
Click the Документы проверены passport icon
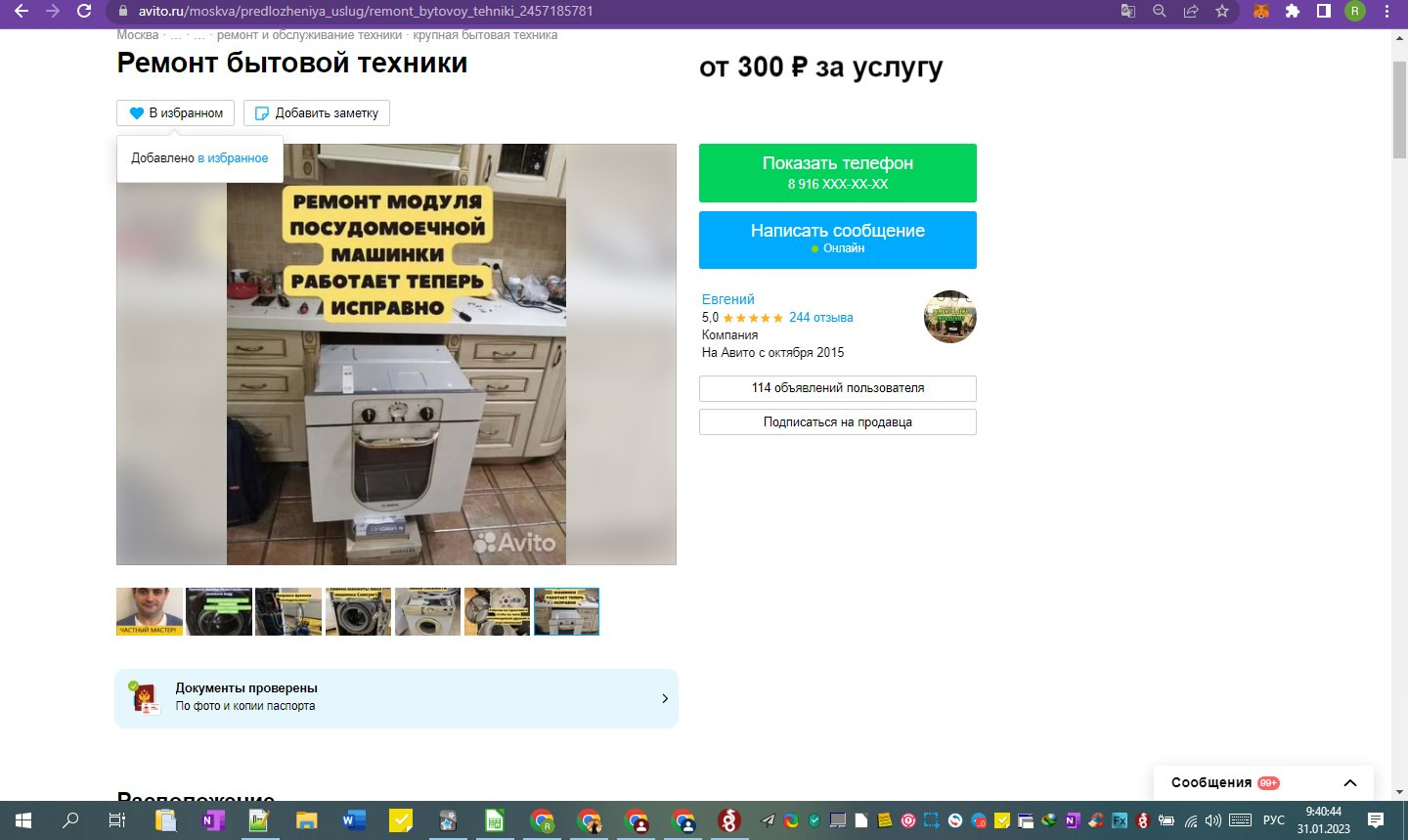146,698
